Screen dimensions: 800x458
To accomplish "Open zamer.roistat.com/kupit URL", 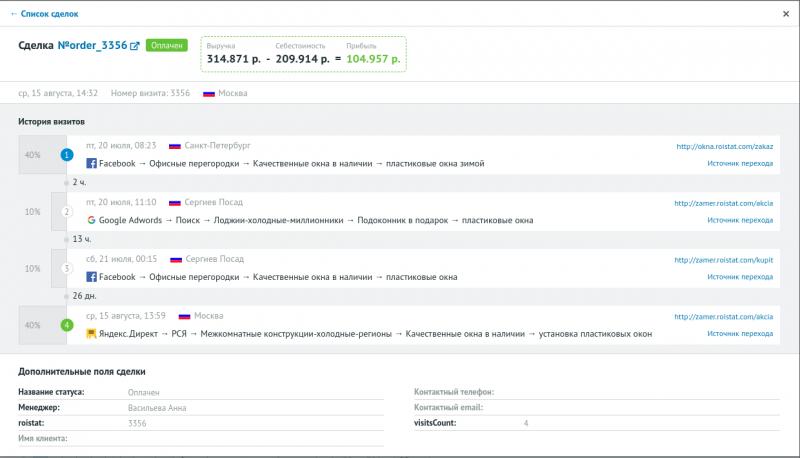I will [x=724, y=260].
